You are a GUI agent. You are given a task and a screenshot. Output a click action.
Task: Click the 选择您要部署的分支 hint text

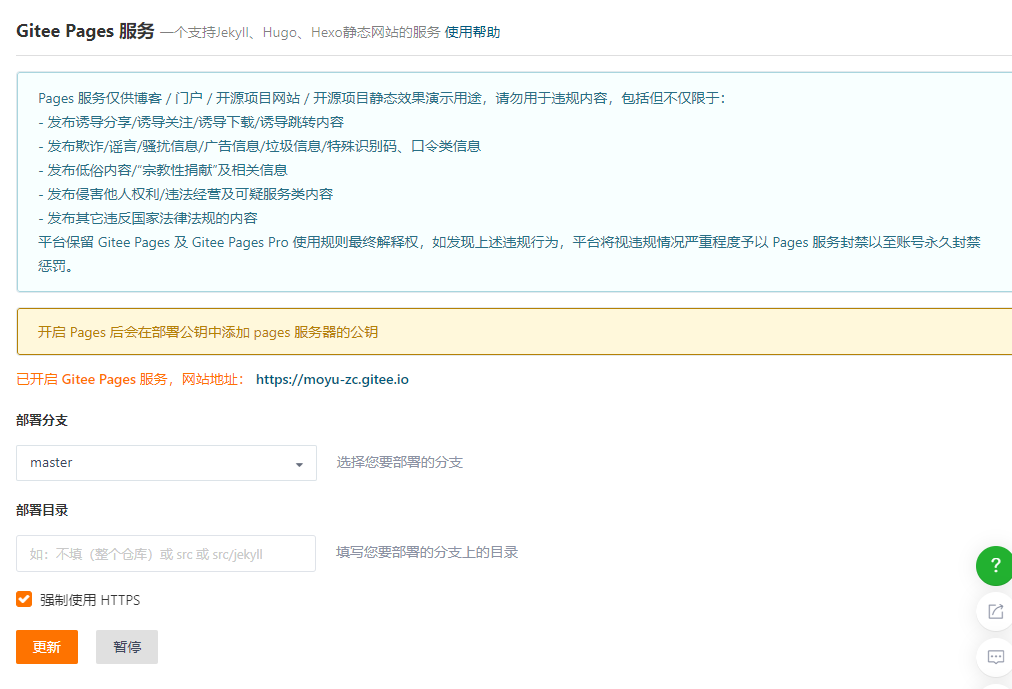click(x=400, y=462)
